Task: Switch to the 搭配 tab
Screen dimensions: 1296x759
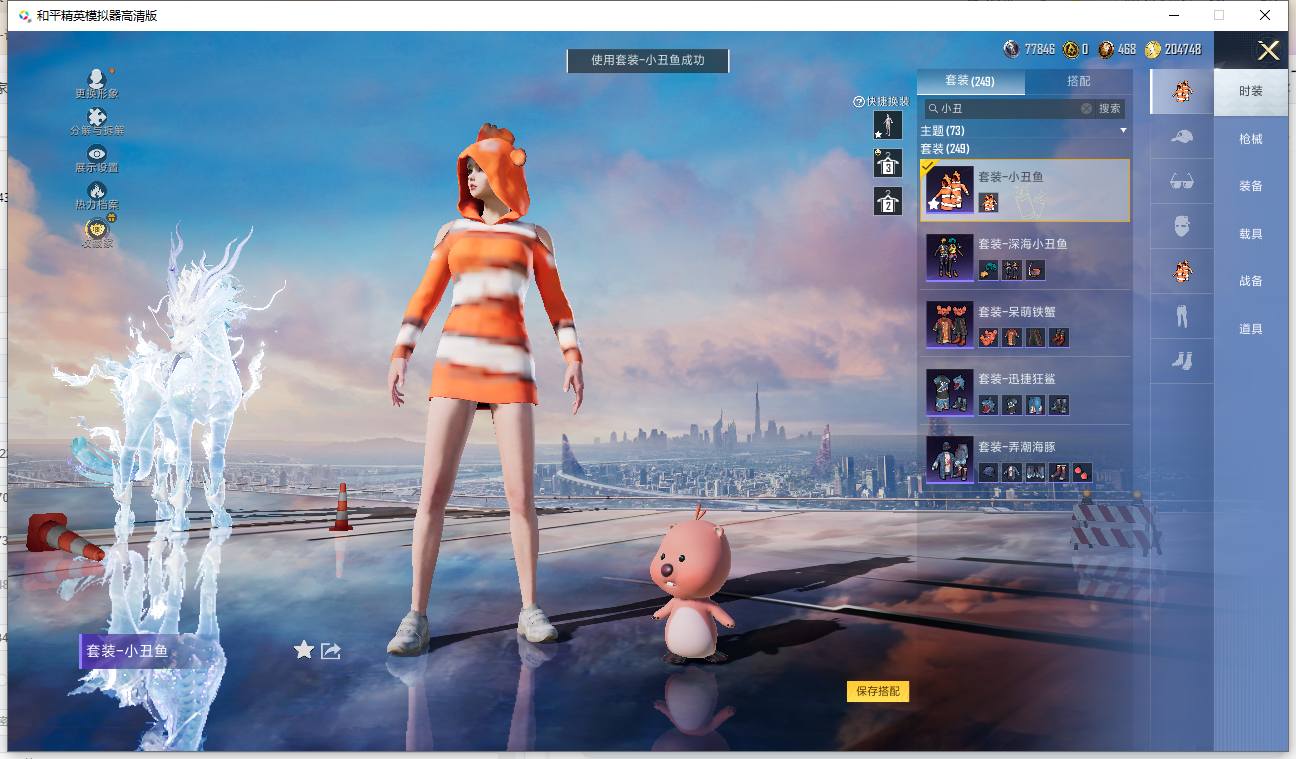Action: (x=1079, y=81)
